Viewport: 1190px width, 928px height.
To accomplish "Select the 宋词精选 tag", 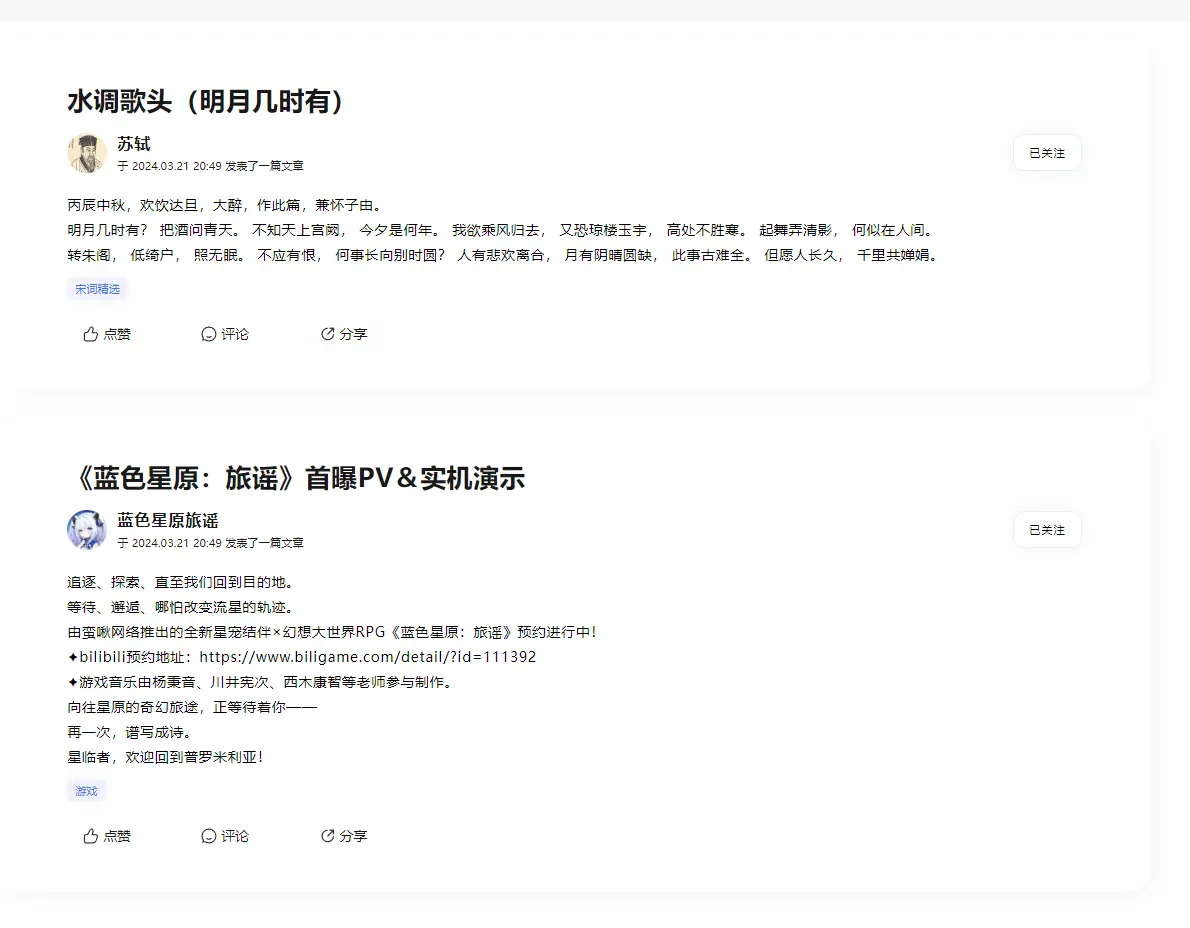I will (x=97, y=289).
